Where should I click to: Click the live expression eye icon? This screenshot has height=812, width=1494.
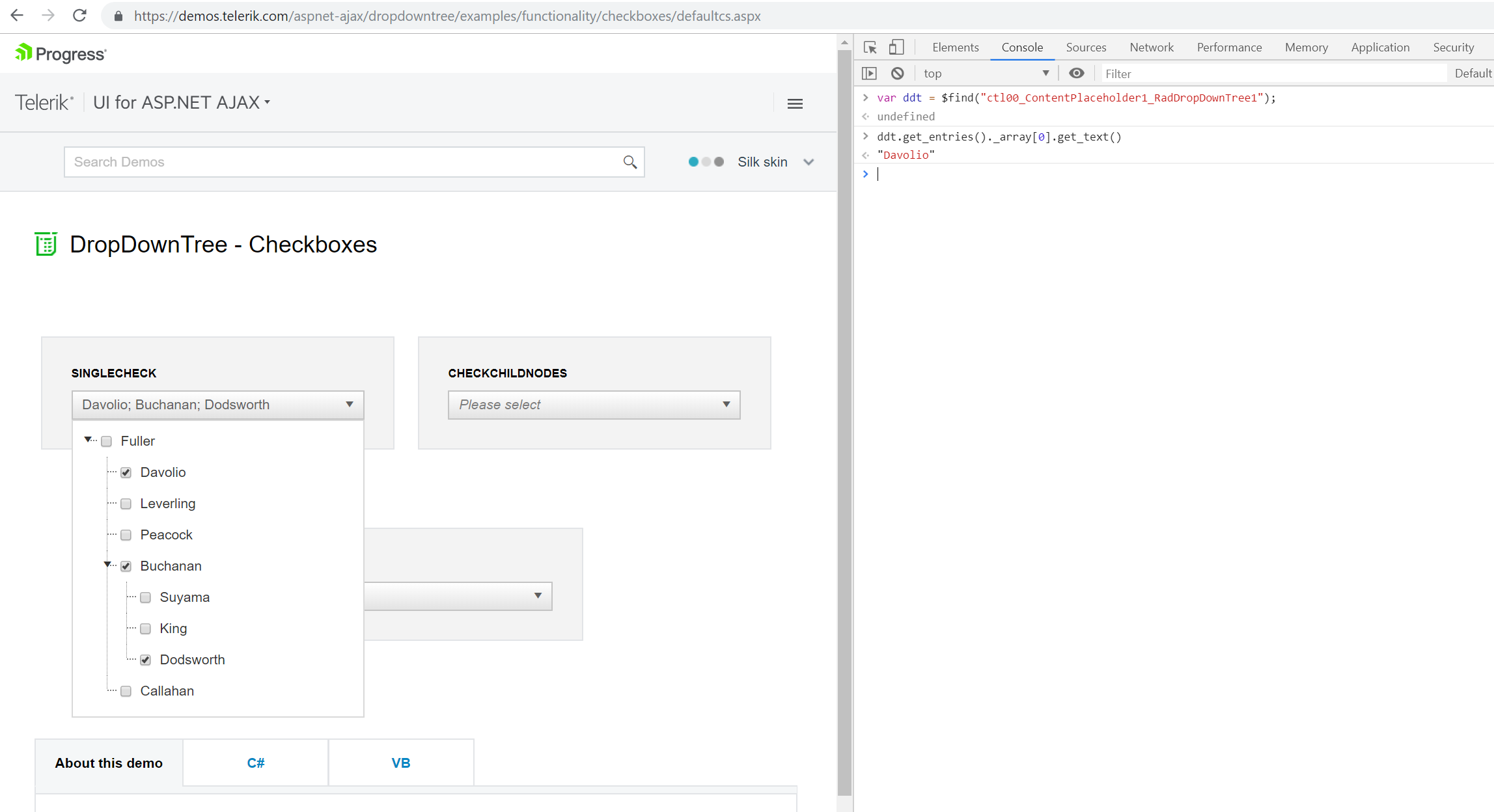(1077, 74)
